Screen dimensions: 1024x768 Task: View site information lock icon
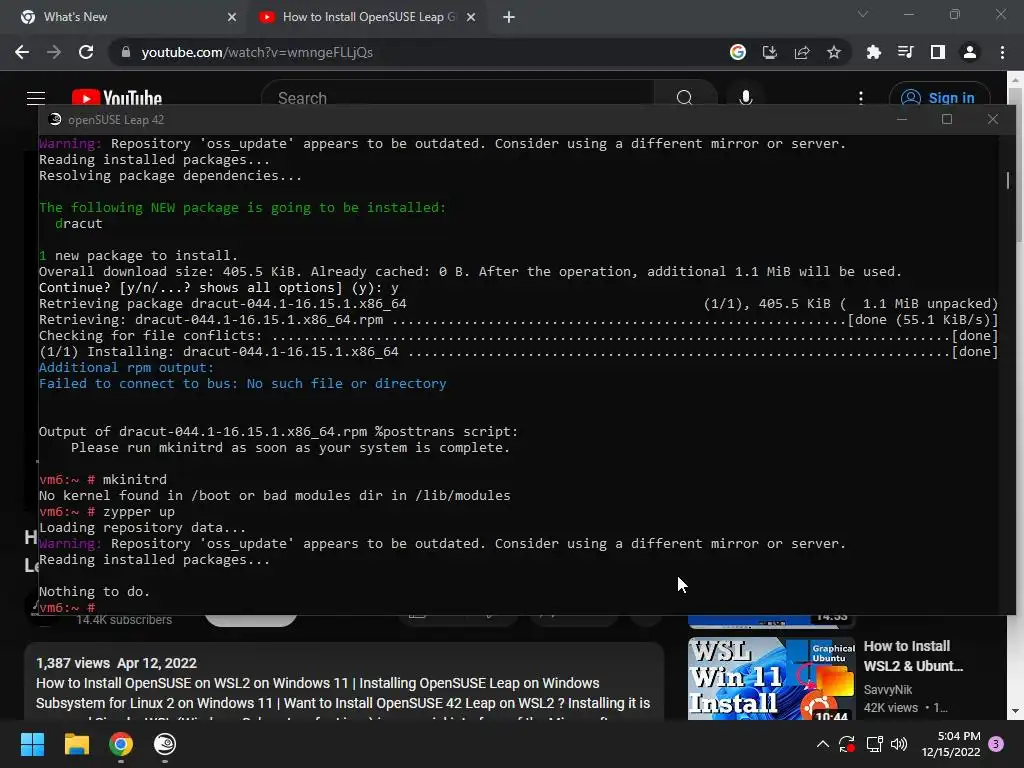pyautogui.click(x=126, y=52)
